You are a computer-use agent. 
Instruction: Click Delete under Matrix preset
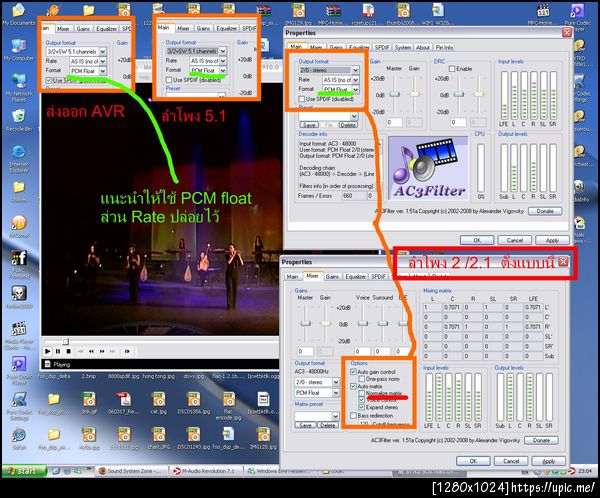(327, 425)
